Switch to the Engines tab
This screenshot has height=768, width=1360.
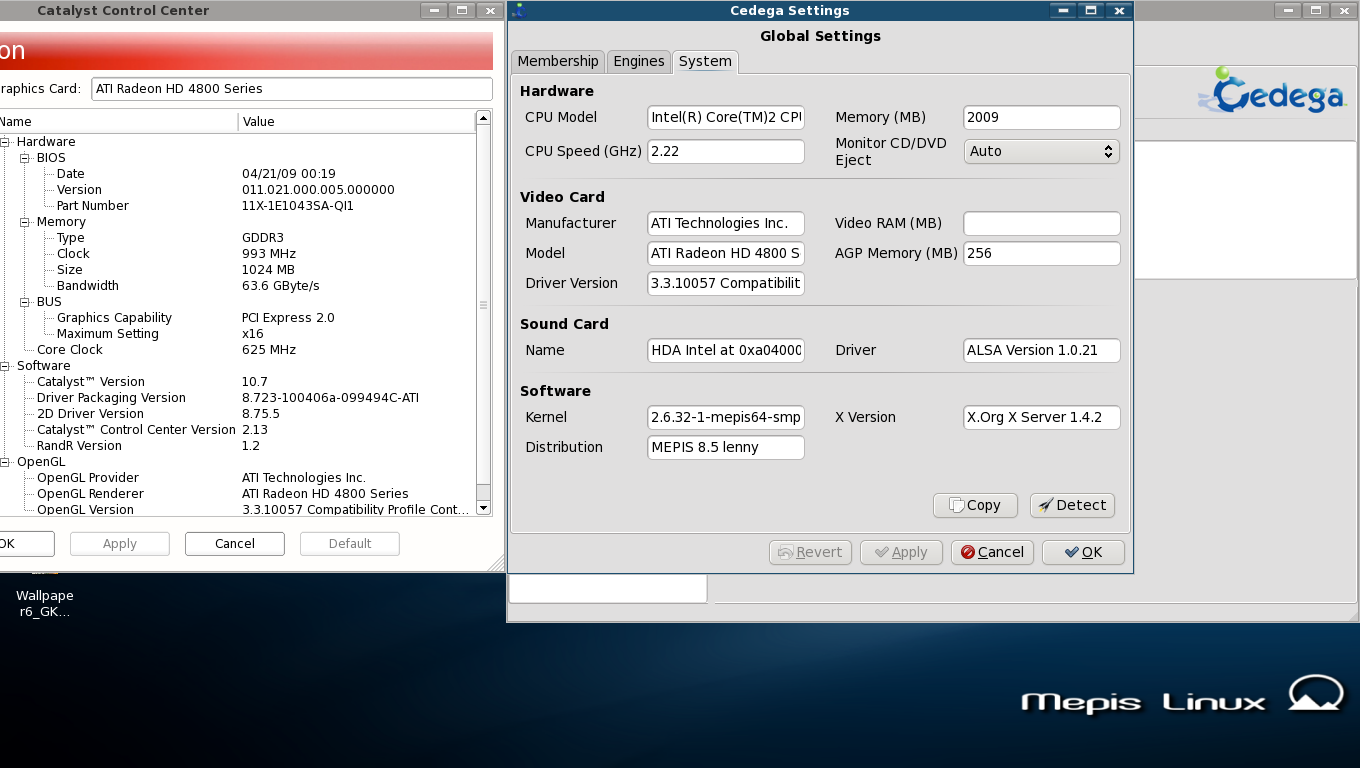click(638, 61)
